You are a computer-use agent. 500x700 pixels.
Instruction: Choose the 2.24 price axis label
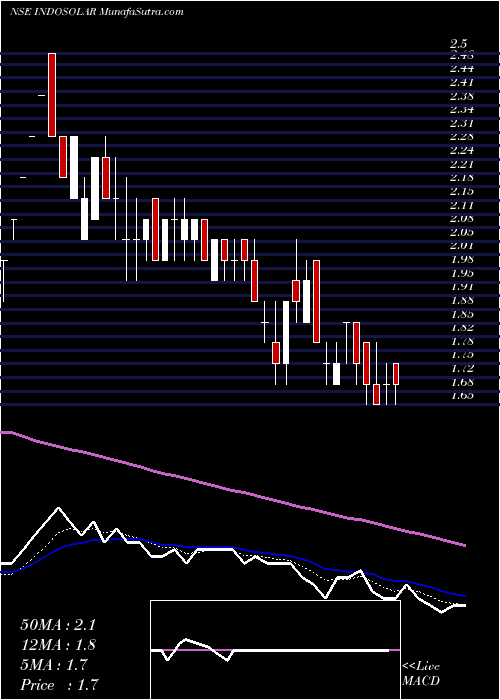click(462, 150)
